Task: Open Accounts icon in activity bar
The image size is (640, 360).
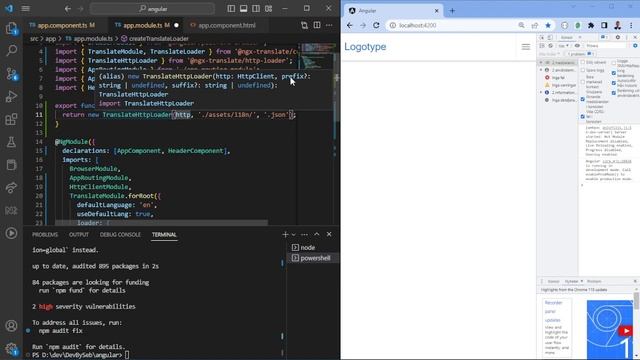Action: 11,326
